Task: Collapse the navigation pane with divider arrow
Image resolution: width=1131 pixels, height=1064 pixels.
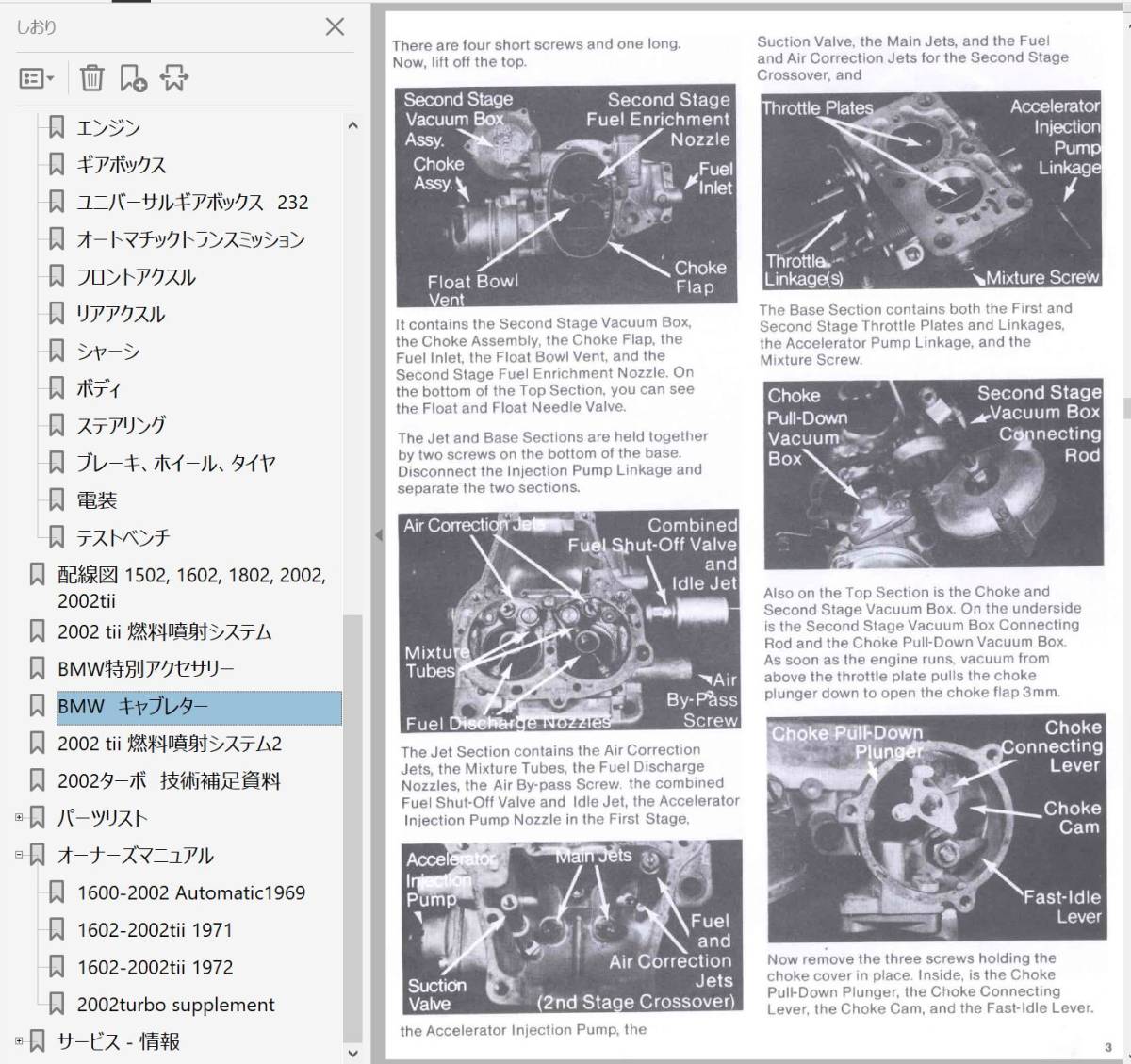Action: click(378, 535)
